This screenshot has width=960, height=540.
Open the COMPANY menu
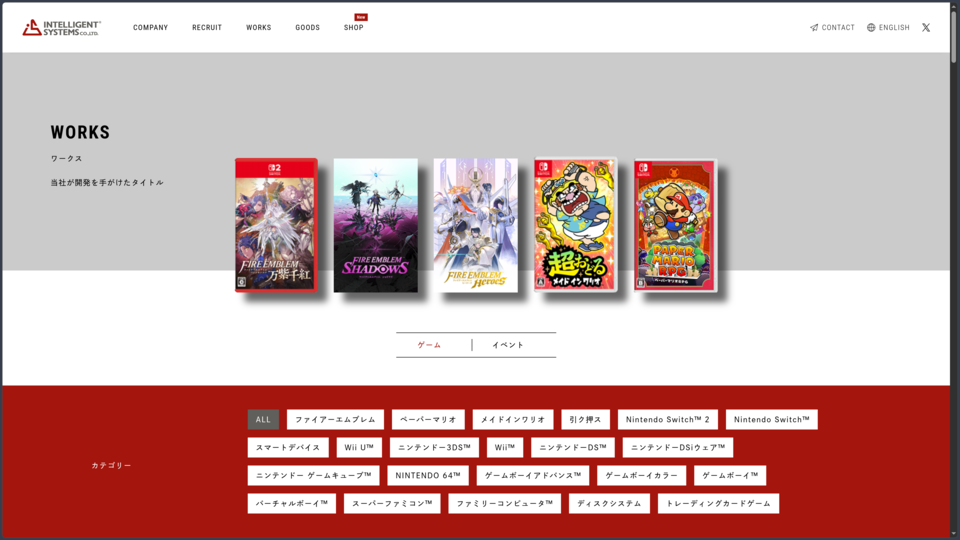pos(151,28)
